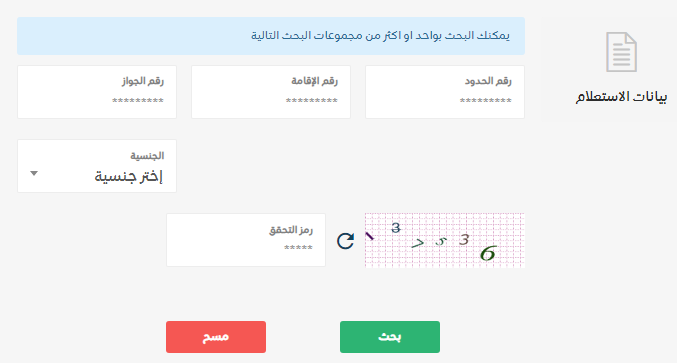Focus the رقم الإقامة input field
677x363 pixels.
(x=271, y=92)
